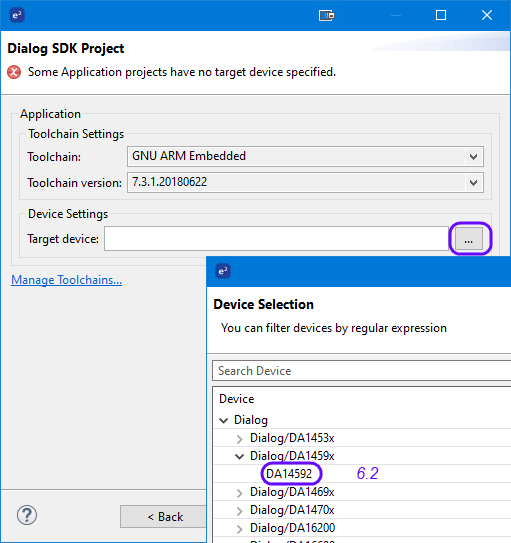
Task: Click the Dialog root row label
Action: [x=251, y=420]
